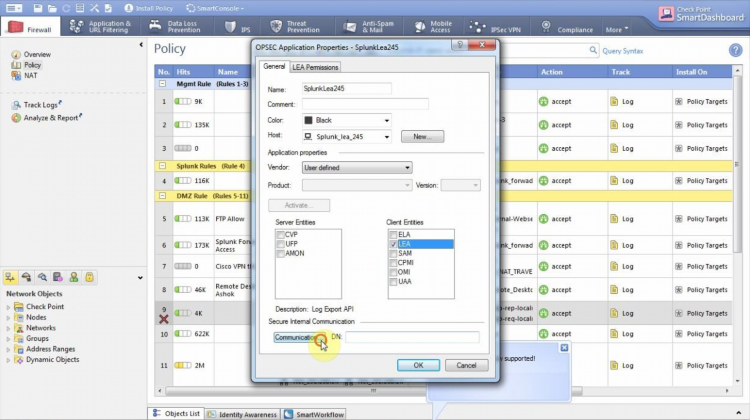Collapse Mgmt Rule section
The width and height of the screenshot is (750, 420).
pyautogui.click(x=163, y=84)
